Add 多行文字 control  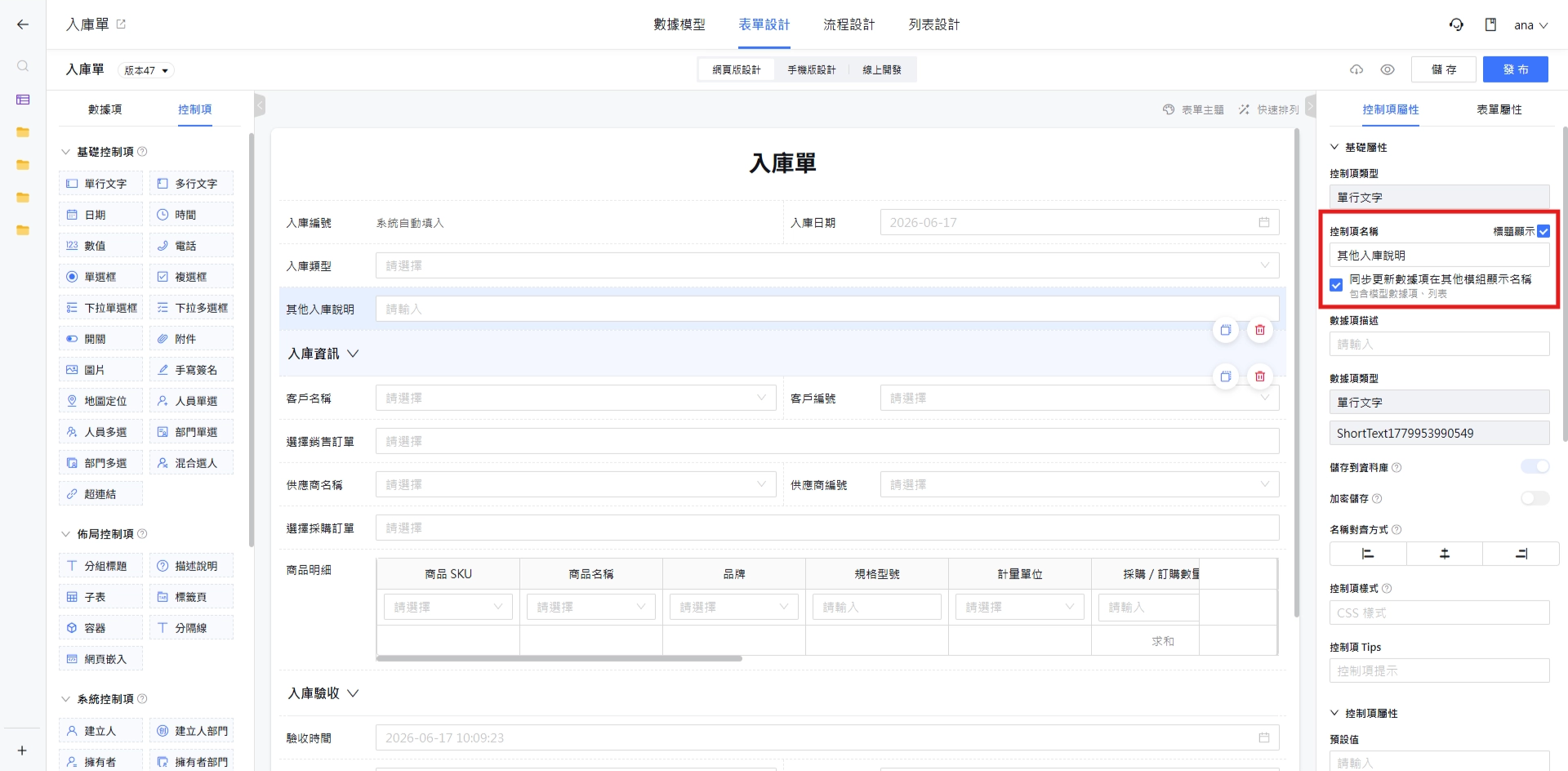point(191,184)
